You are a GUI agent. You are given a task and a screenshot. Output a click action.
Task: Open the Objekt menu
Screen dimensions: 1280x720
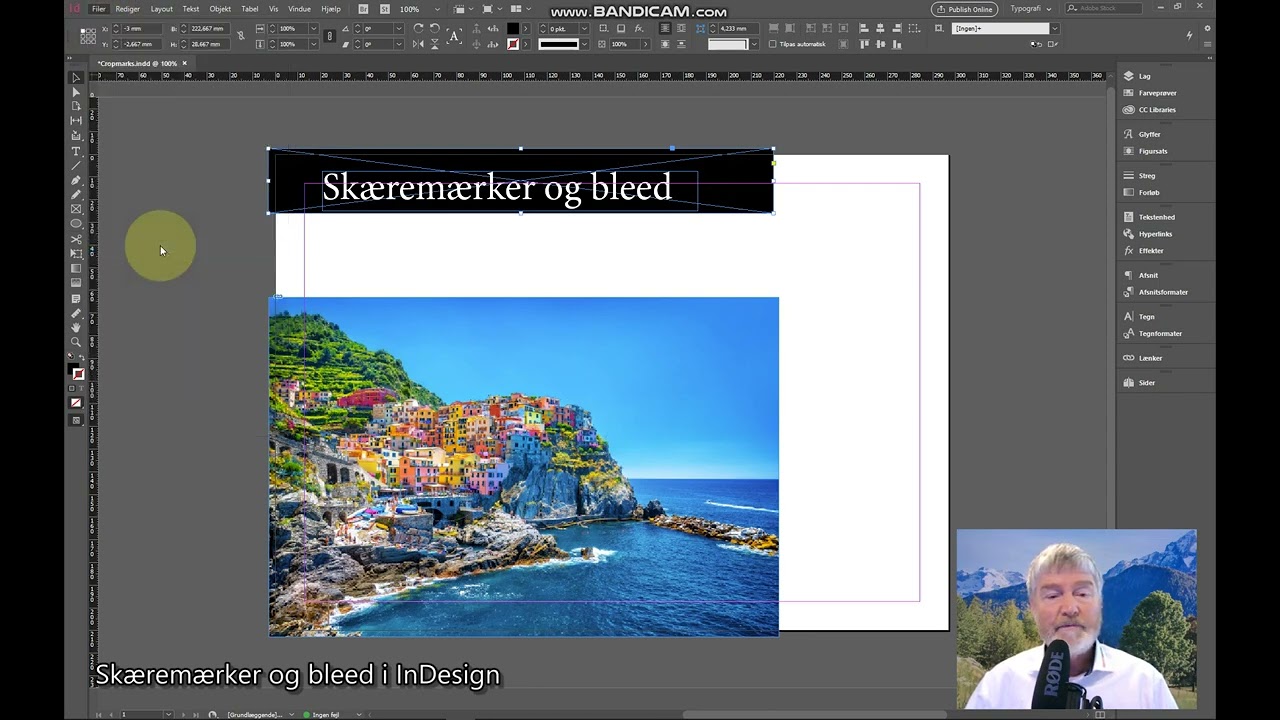point(220,9)
